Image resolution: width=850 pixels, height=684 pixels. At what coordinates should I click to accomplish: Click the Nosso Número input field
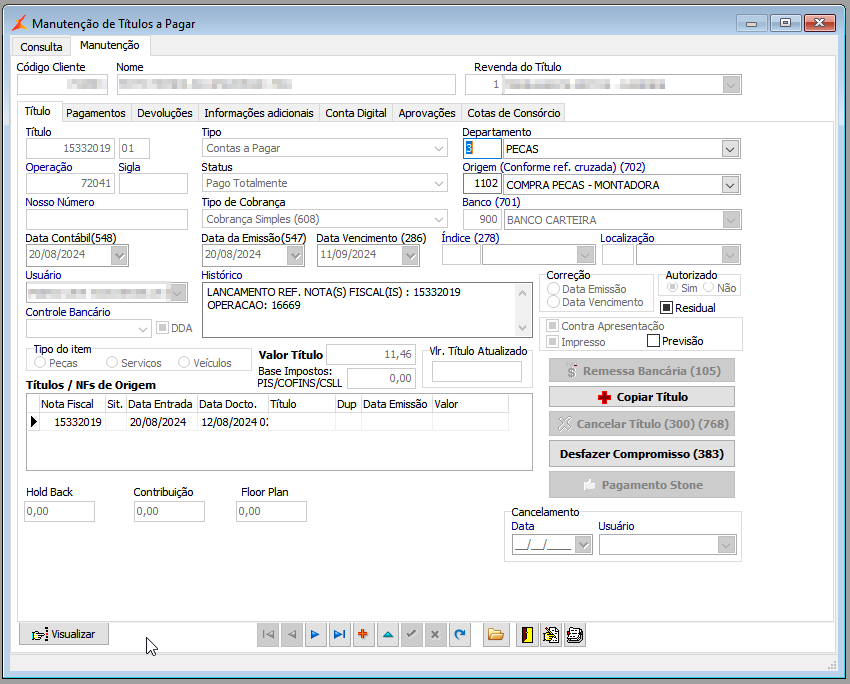[106, 219]
